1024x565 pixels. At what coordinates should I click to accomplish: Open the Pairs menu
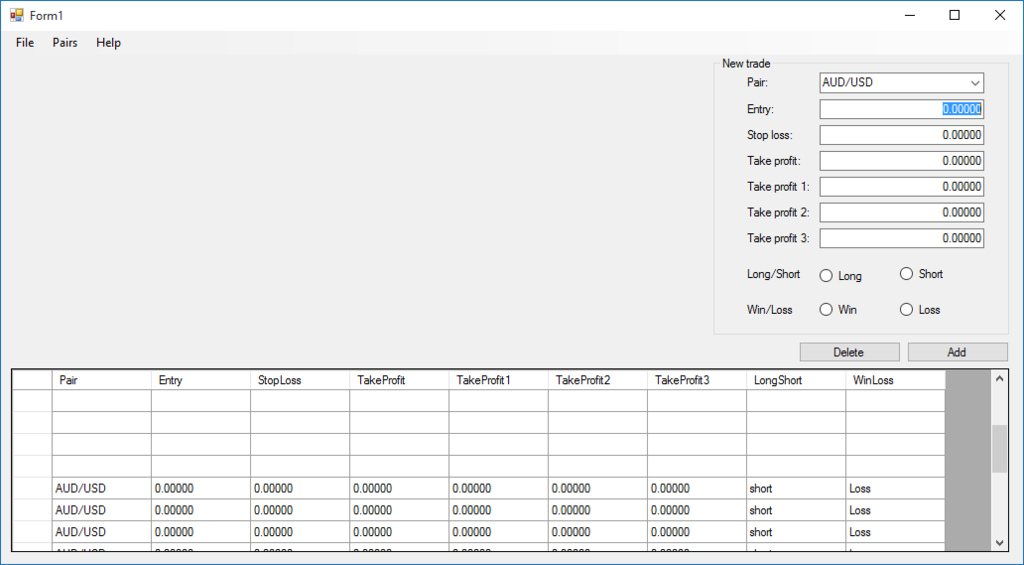click(x=65, y=43)
